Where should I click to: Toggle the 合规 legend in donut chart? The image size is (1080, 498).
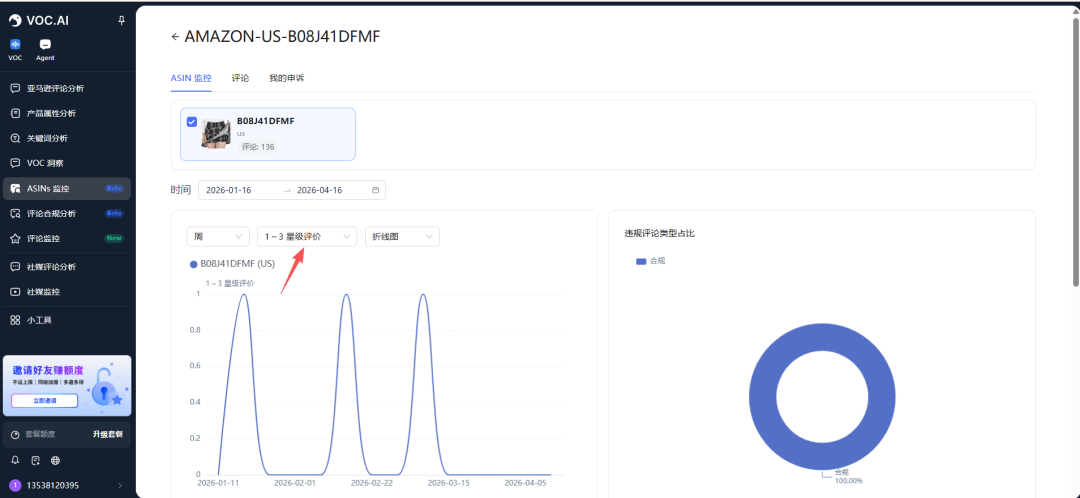650,261
